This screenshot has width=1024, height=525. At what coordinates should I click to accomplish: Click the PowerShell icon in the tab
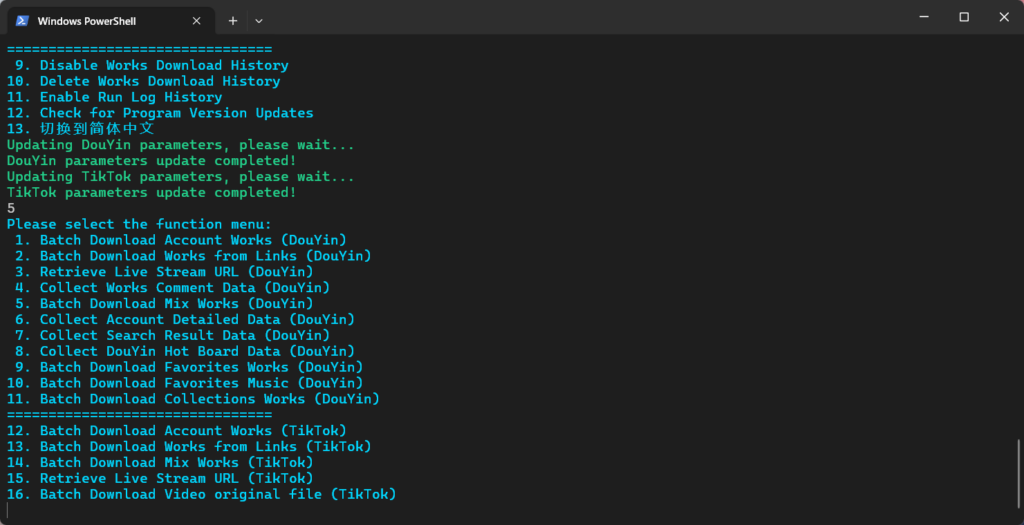click(x=21, y=20)
